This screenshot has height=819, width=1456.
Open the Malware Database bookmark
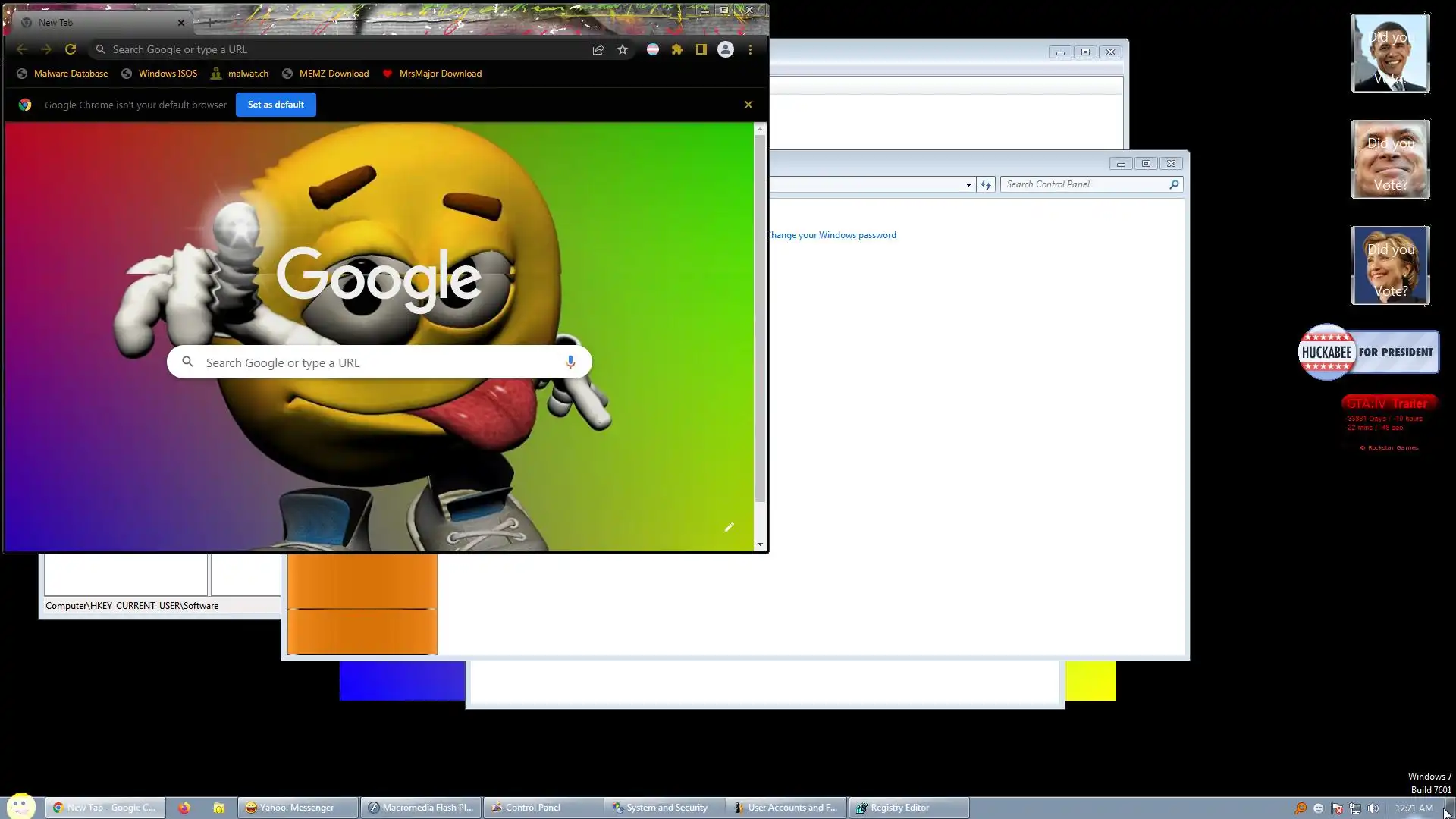click(x=71, y=74)
